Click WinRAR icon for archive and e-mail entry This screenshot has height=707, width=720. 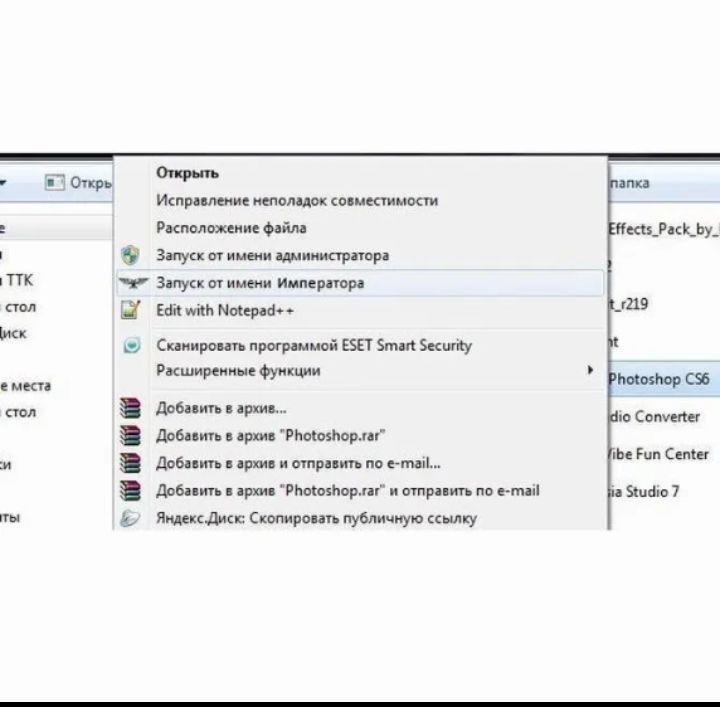click(x=130, y=463)
